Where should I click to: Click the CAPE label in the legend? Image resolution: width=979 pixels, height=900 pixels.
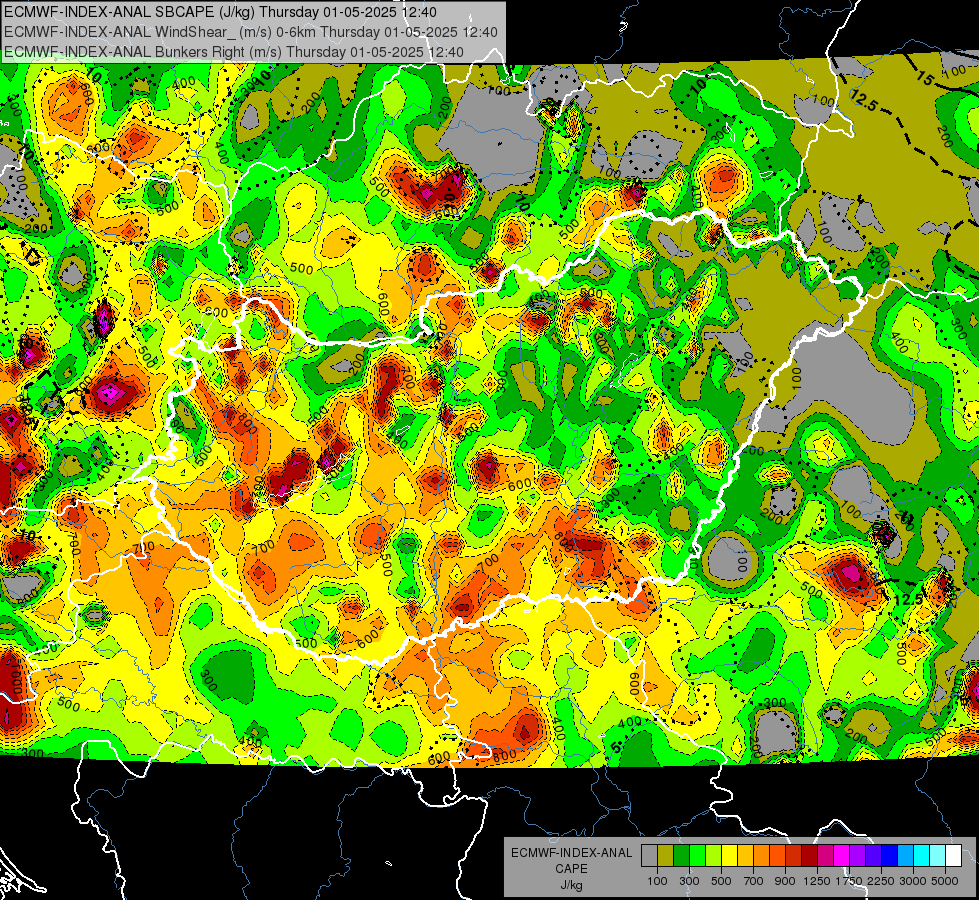(x=571, y=869)
